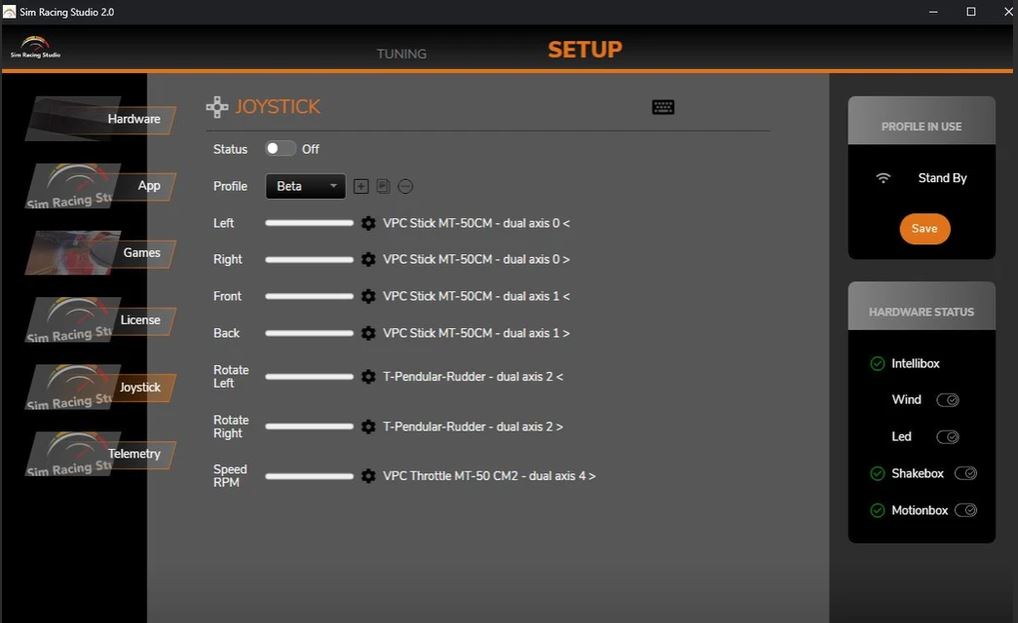Open gear settings for Rotate Left
The width and height of the screenshot is (1018, 623).
368,377
